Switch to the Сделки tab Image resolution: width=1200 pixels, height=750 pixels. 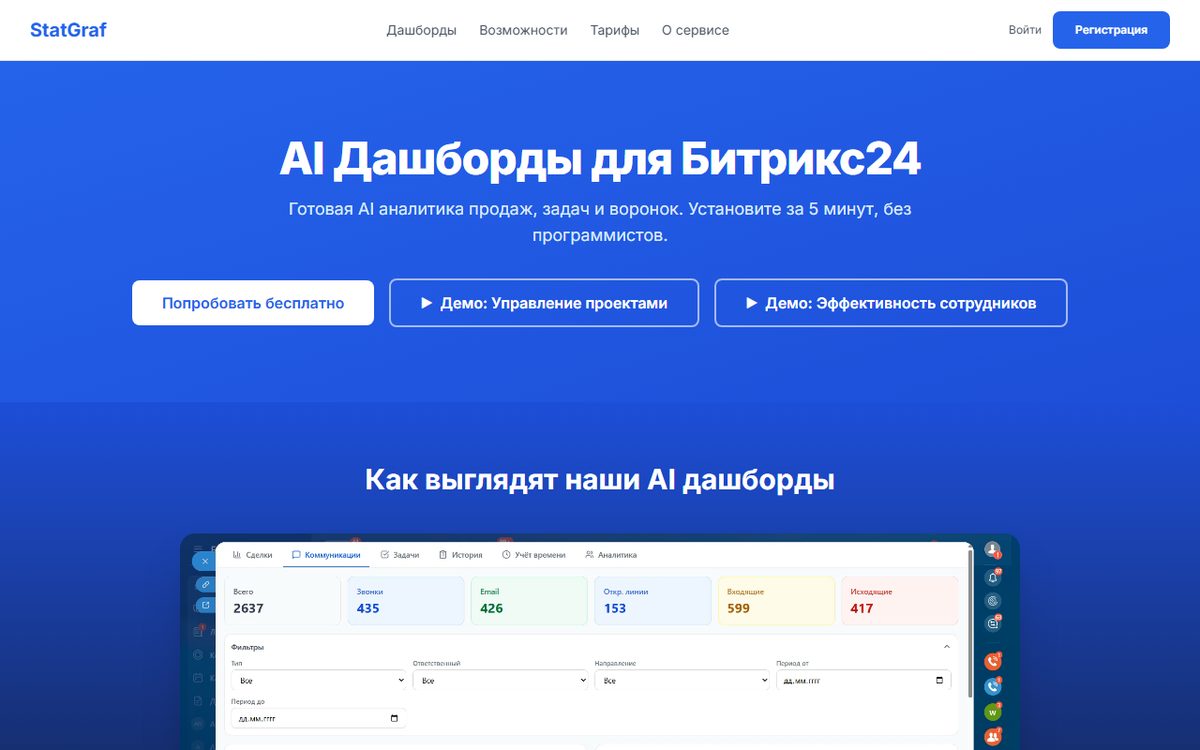coord(252,555)
